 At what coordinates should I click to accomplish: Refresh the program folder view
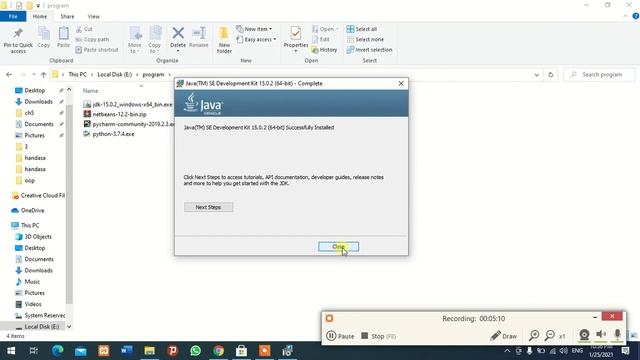point(551,75)
